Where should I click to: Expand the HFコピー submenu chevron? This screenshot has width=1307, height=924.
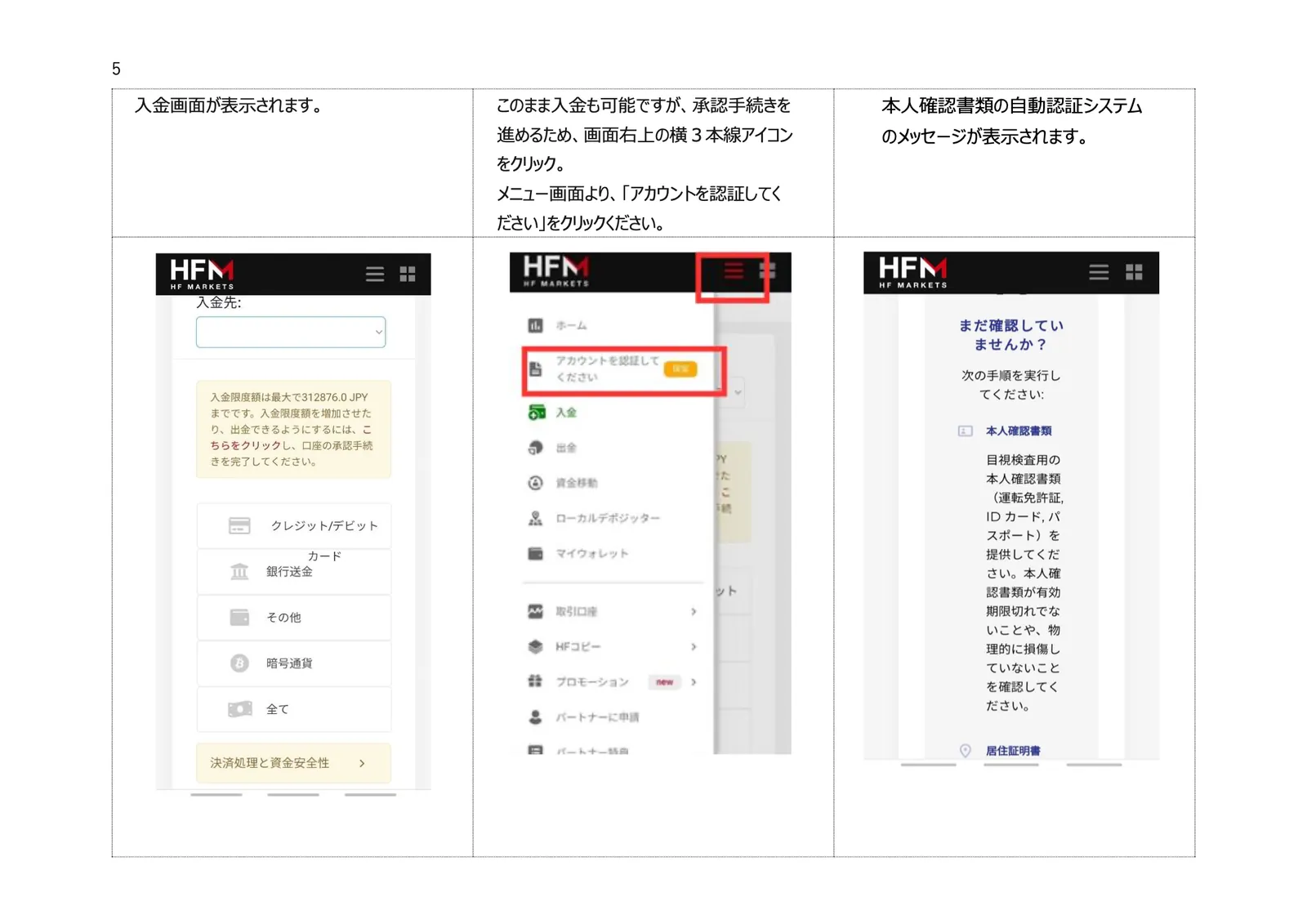tap(694, 646)
